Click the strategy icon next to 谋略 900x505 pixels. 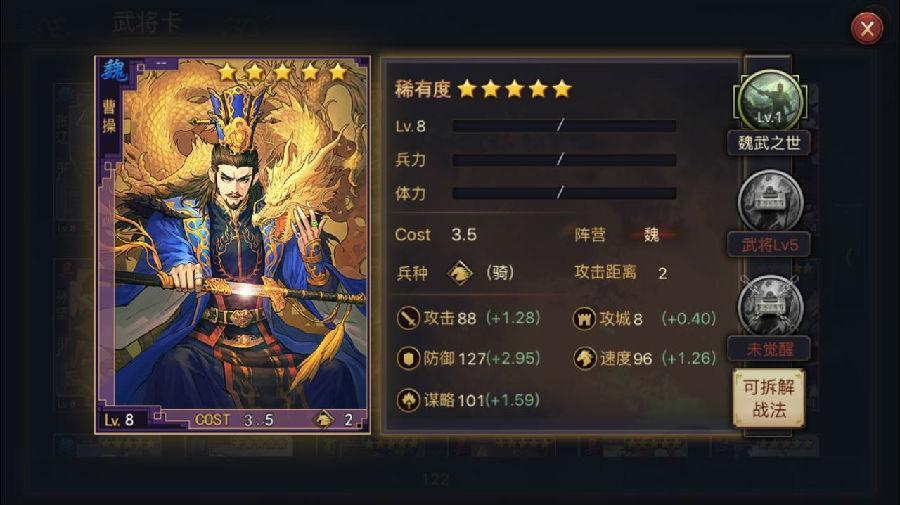click(x=408, y=399)
